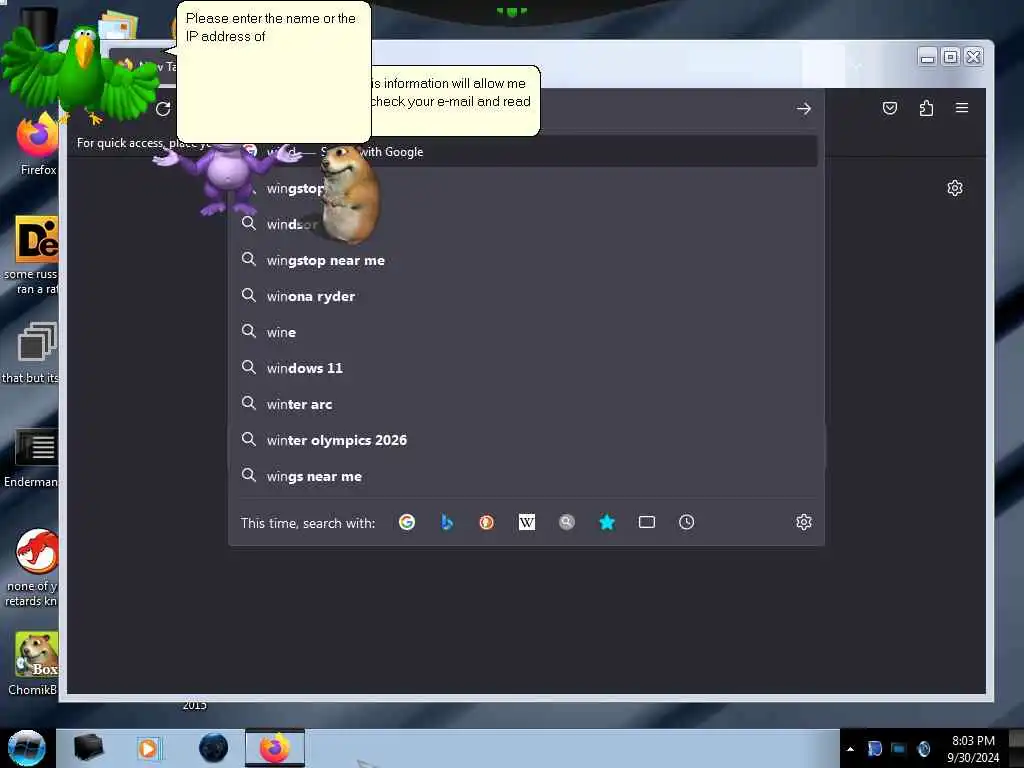Open the red dragon desktop icon

coord(33,567)
